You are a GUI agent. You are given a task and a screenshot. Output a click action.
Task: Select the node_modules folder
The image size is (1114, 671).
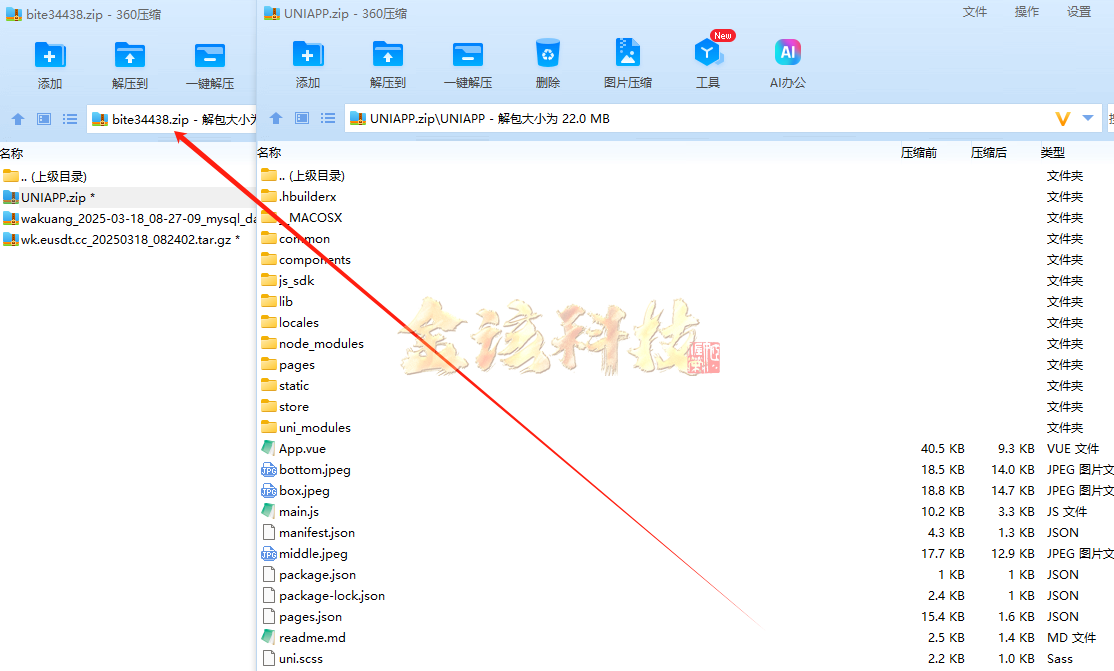tap(320, 344)
